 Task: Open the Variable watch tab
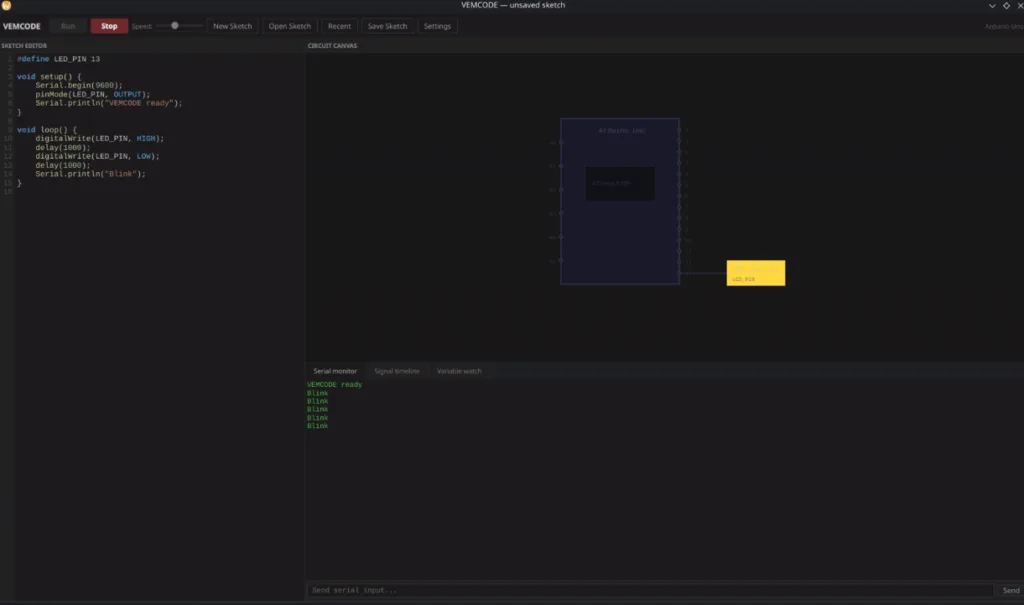[458, 371]
